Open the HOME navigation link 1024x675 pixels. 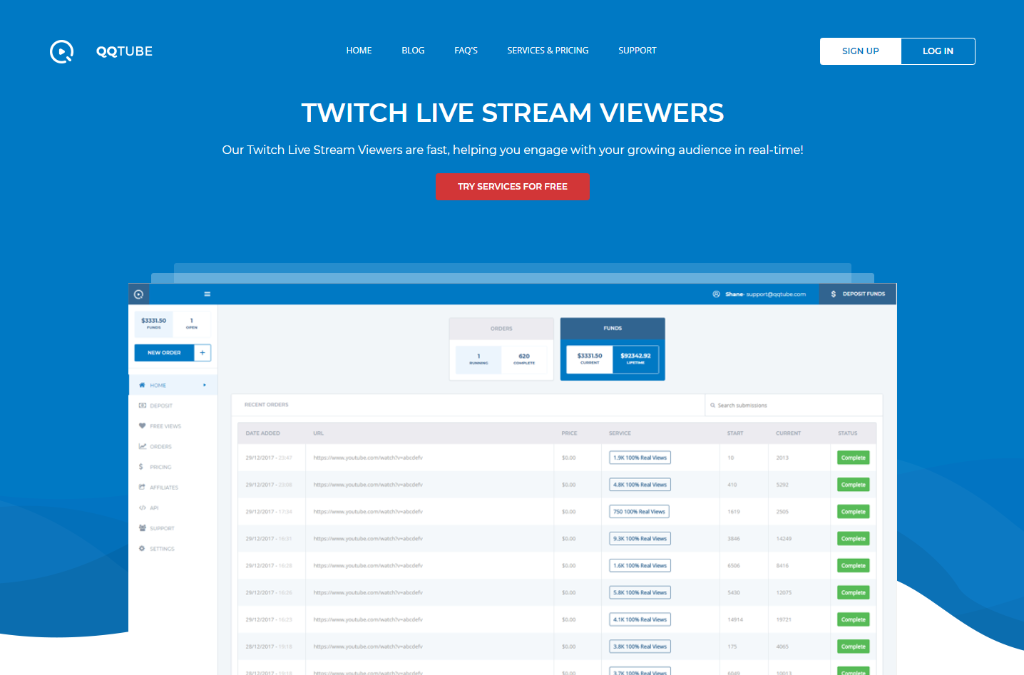(359, 51)
